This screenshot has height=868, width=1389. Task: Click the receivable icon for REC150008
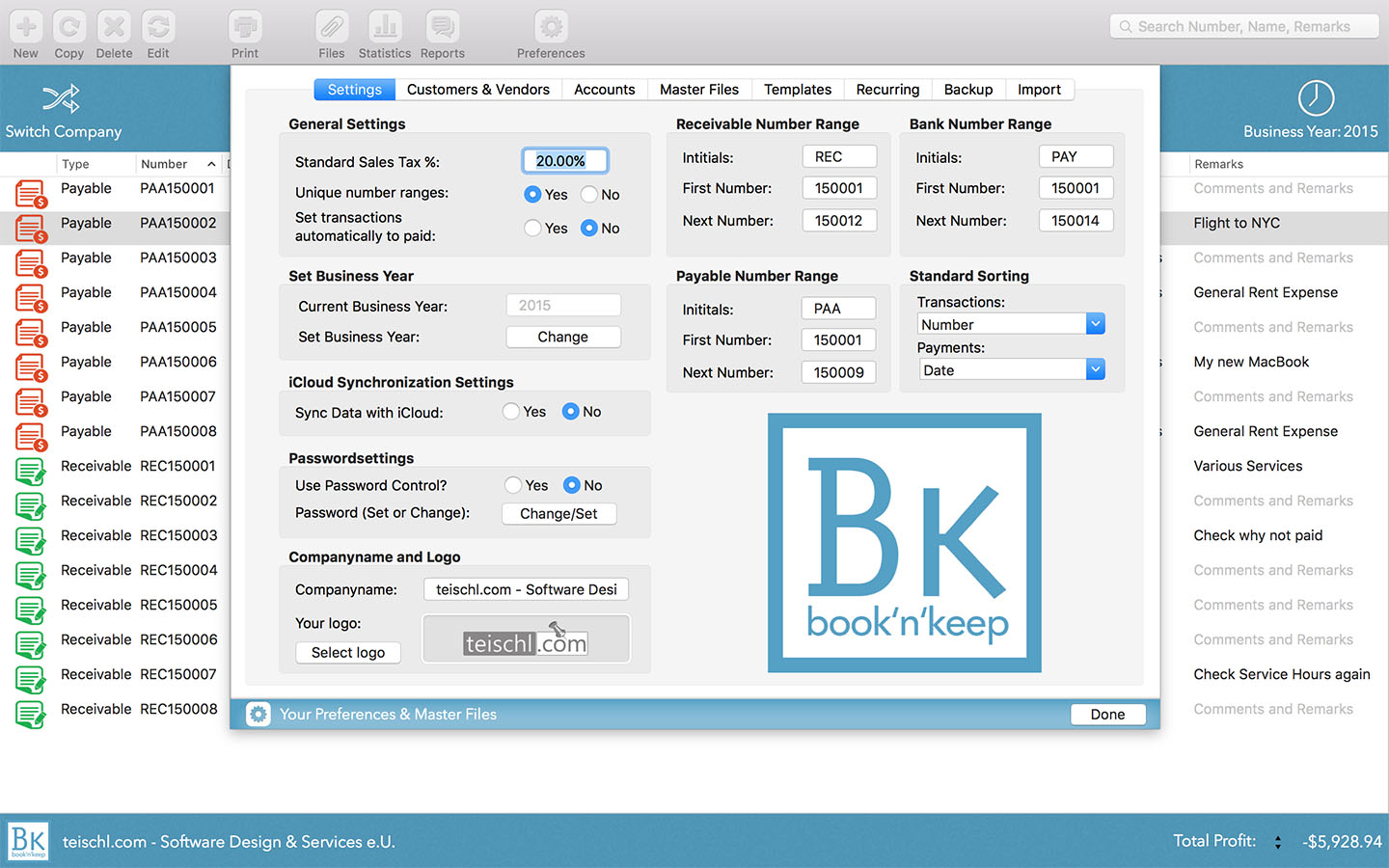(30, 715)
